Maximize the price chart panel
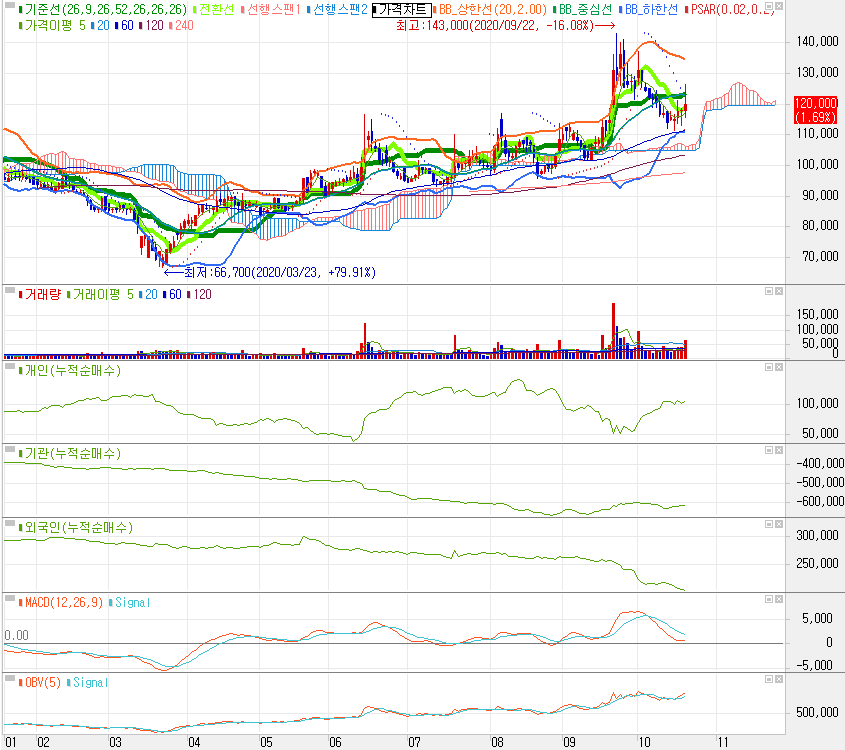This screenshot has width=845, height=750. point(770,6)
